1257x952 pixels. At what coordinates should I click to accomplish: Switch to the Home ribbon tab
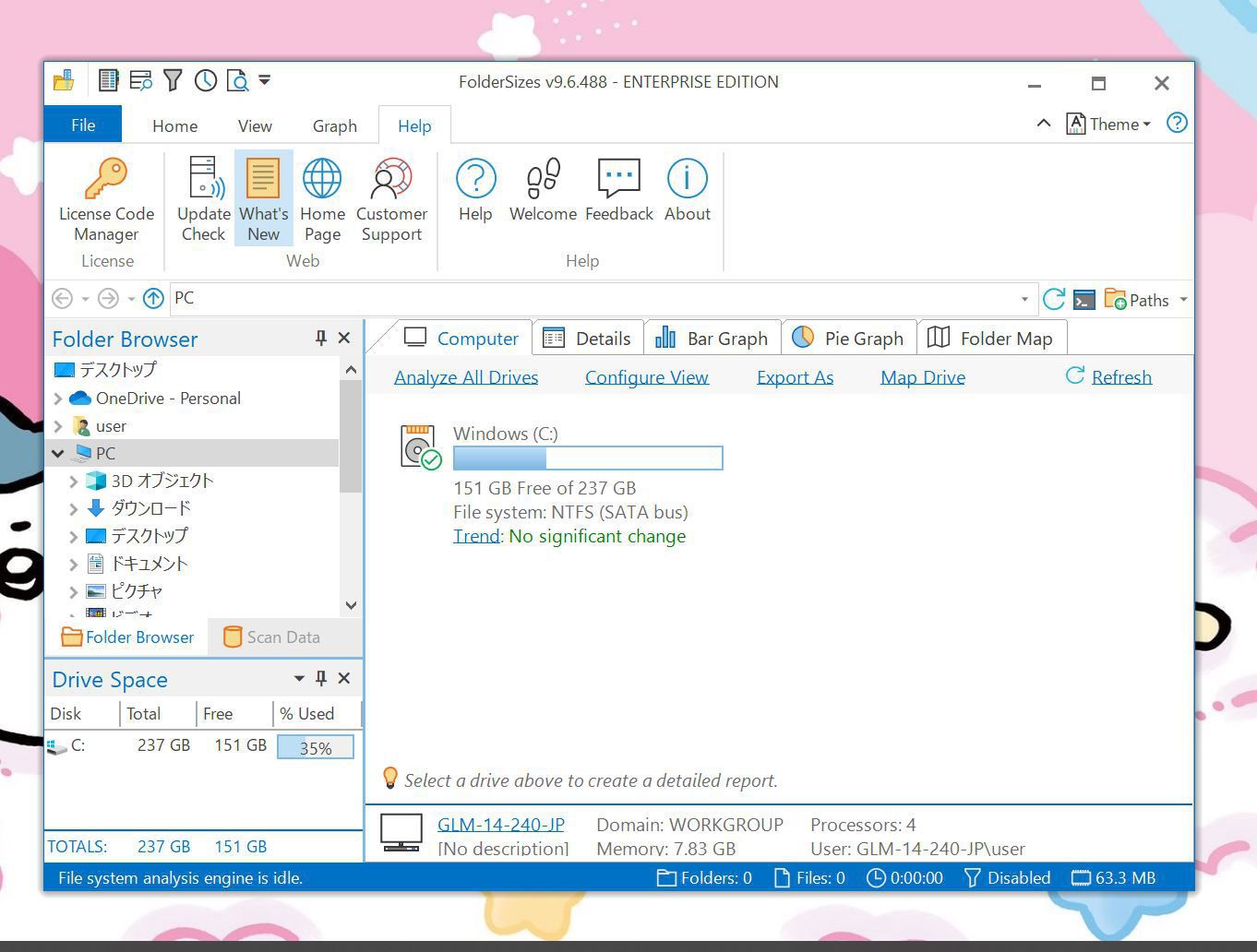pos(174,126)
